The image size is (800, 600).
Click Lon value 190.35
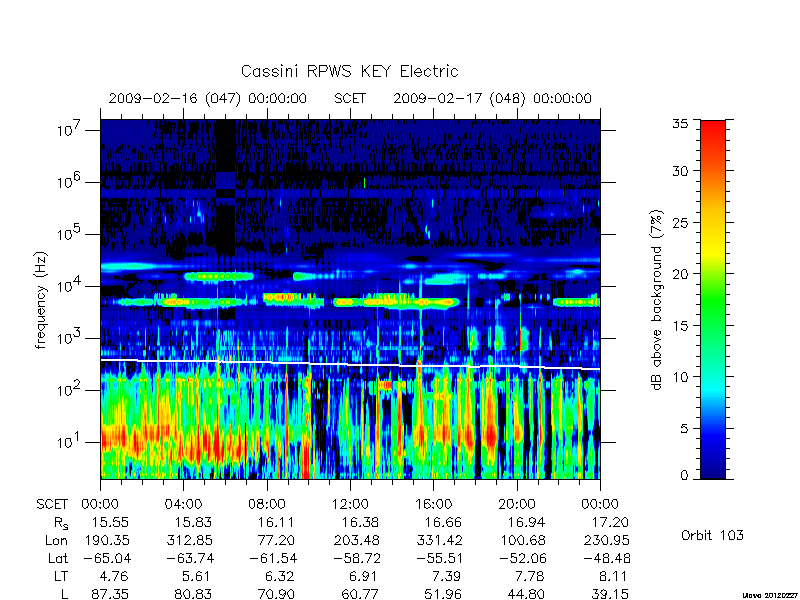pyautogui.click(x=106, y=540)
